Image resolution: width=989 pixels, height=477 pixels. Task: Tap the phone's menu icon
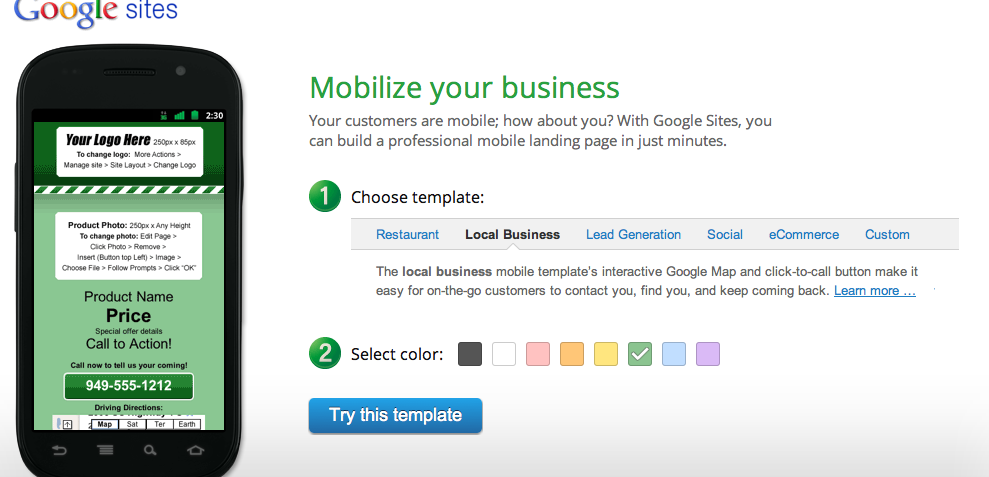(105, 450)
